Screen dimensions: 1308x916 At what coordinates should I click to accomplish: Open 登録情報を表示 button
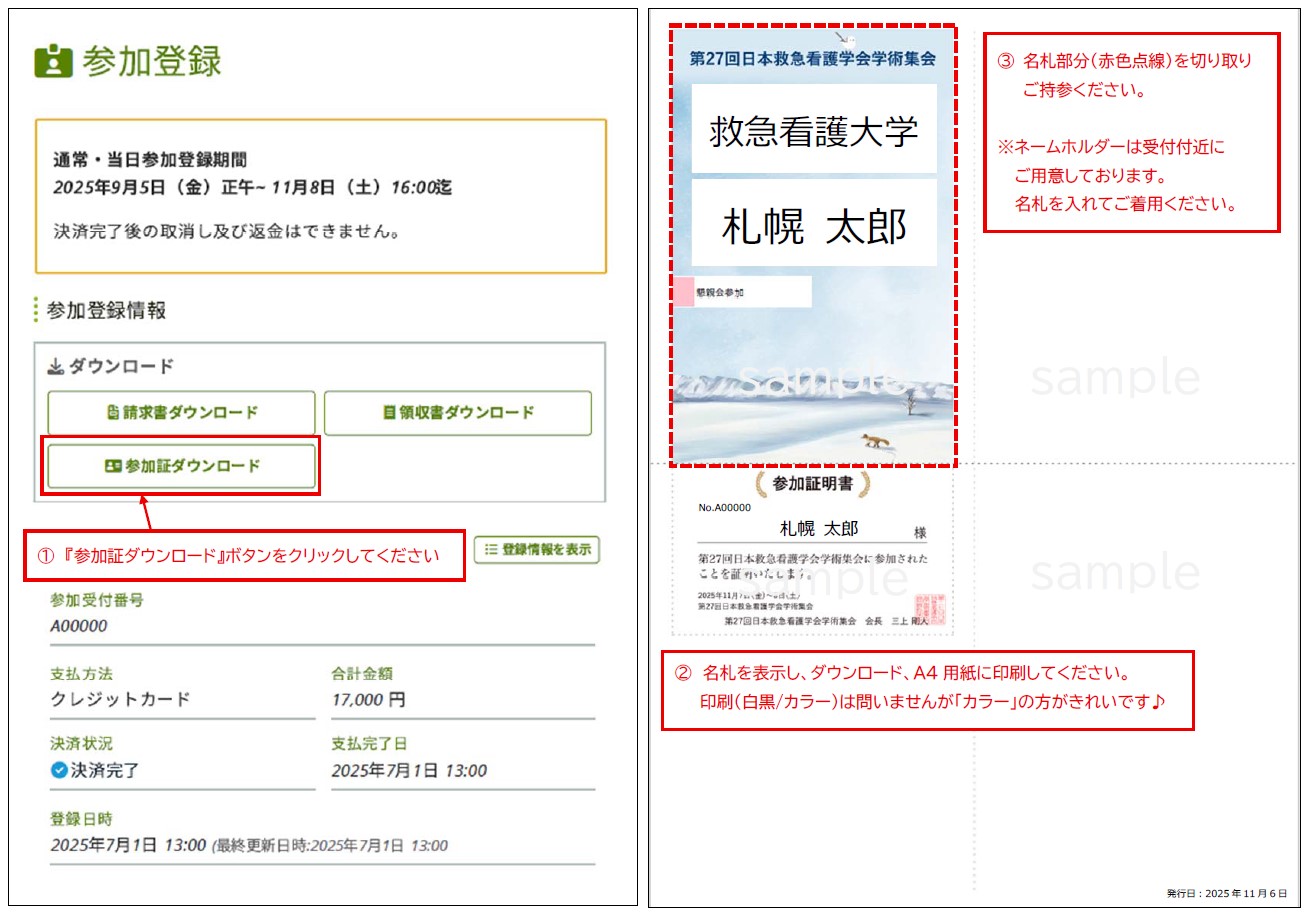[536, 549]
